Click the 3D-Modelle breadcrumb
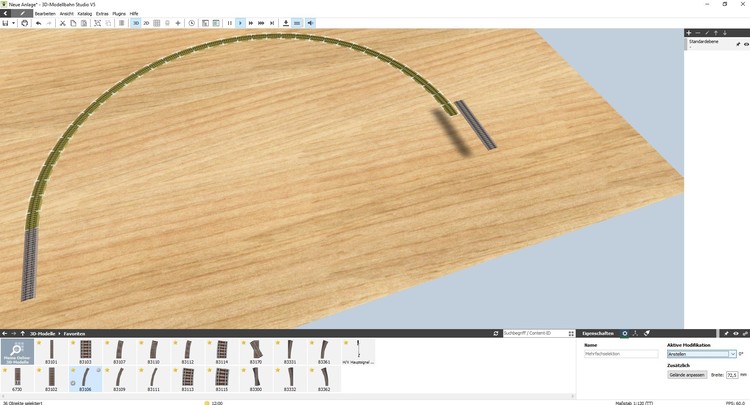 coord(43,334)
